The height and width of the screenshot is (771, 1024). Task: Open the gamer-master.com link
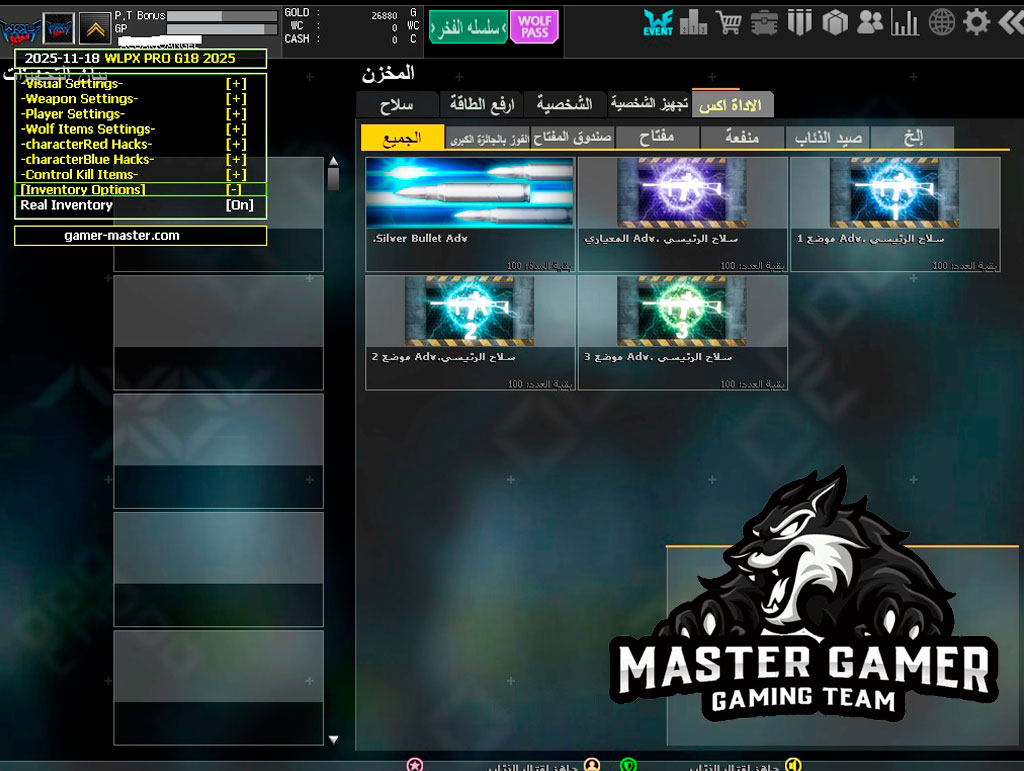(x=140, y=236)
